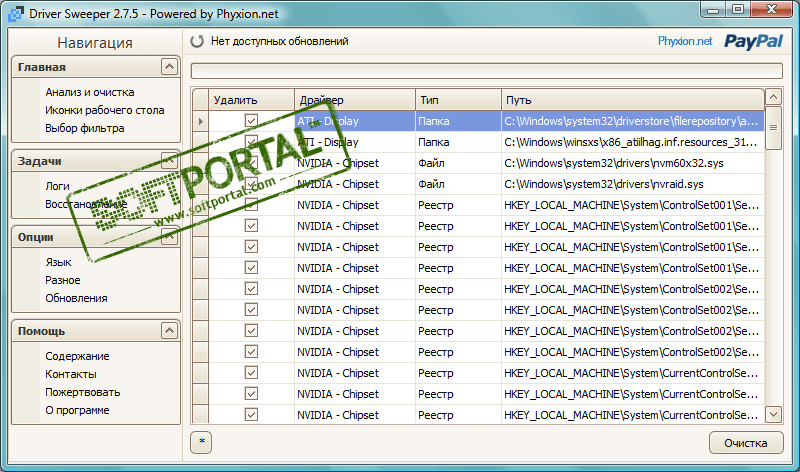
Task: Click the list vertical scrollbar thumb
Action: (x=773, y=128)
